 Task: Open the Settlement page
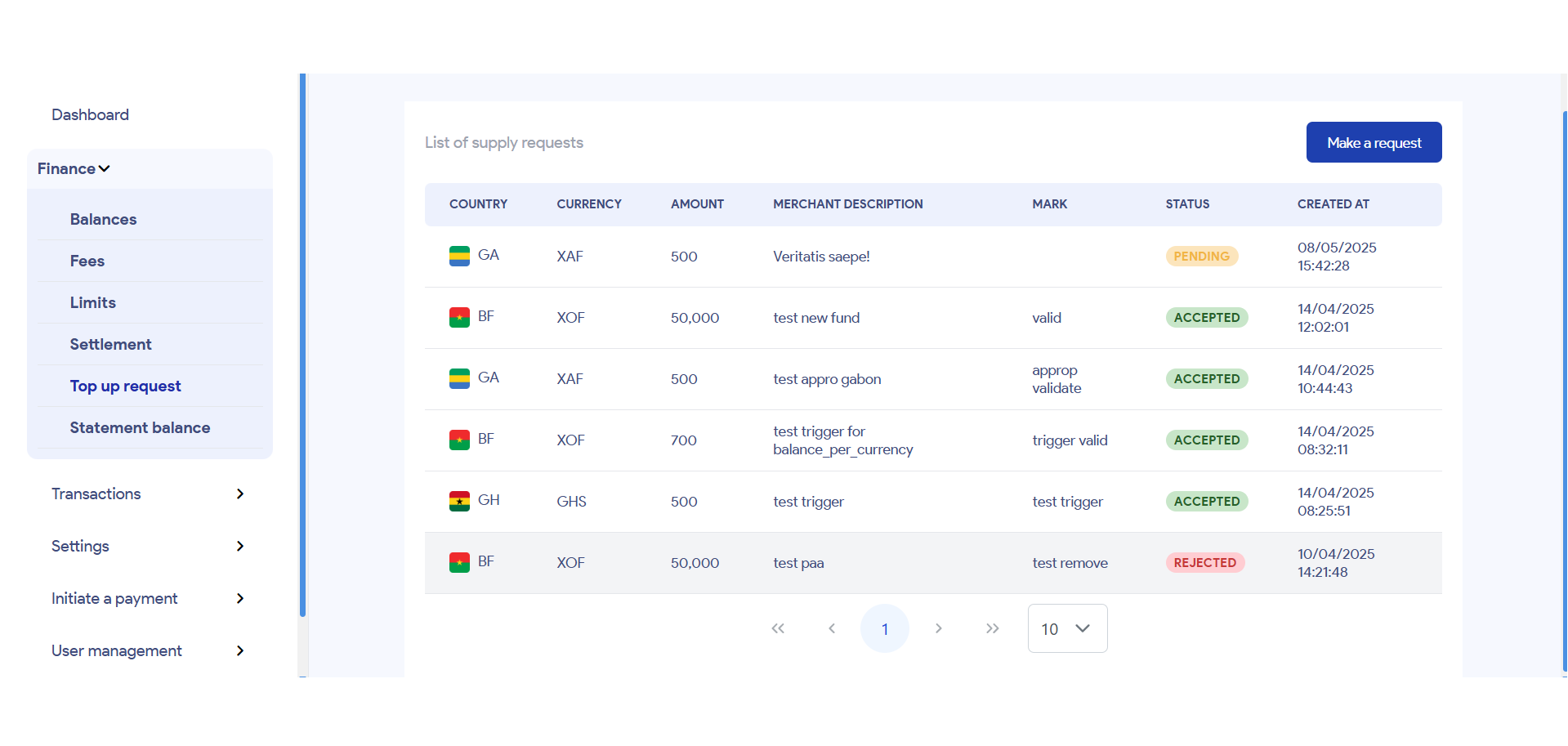pos(110,344)
